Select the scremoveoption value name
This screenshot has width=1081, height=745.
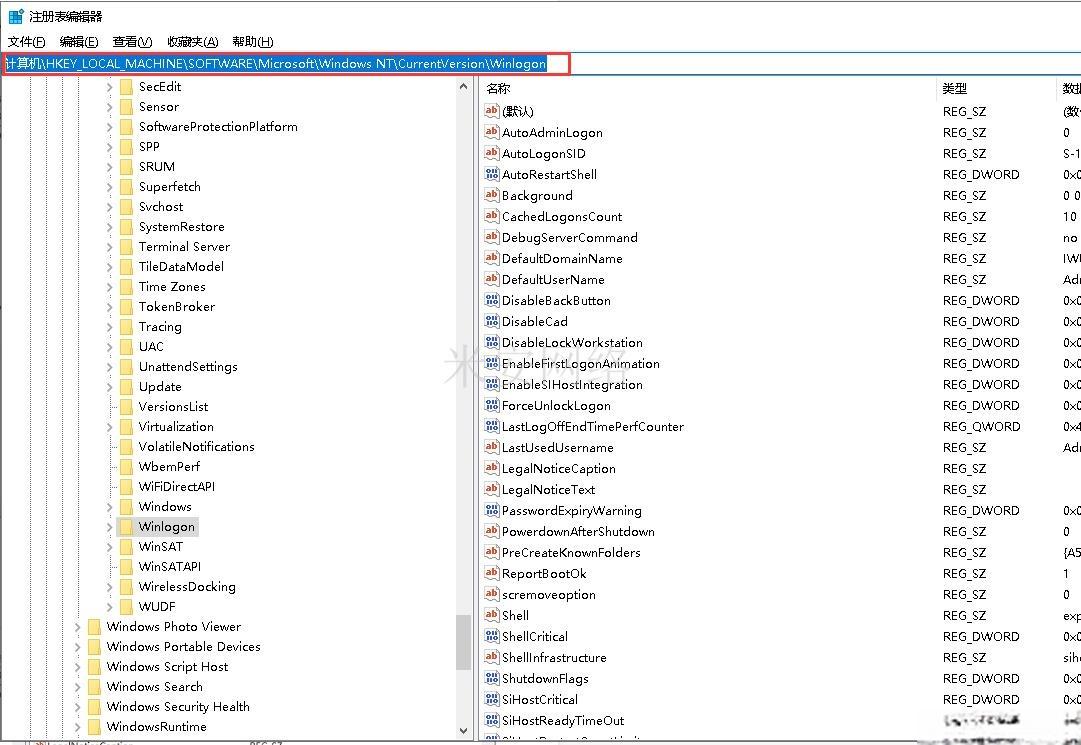point(549,595)
